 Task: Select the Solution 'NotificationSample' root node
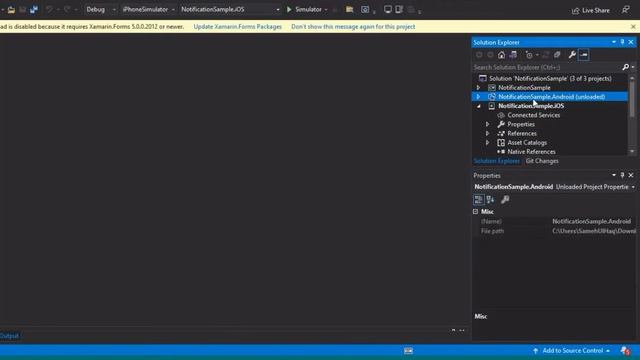(550, 78)
